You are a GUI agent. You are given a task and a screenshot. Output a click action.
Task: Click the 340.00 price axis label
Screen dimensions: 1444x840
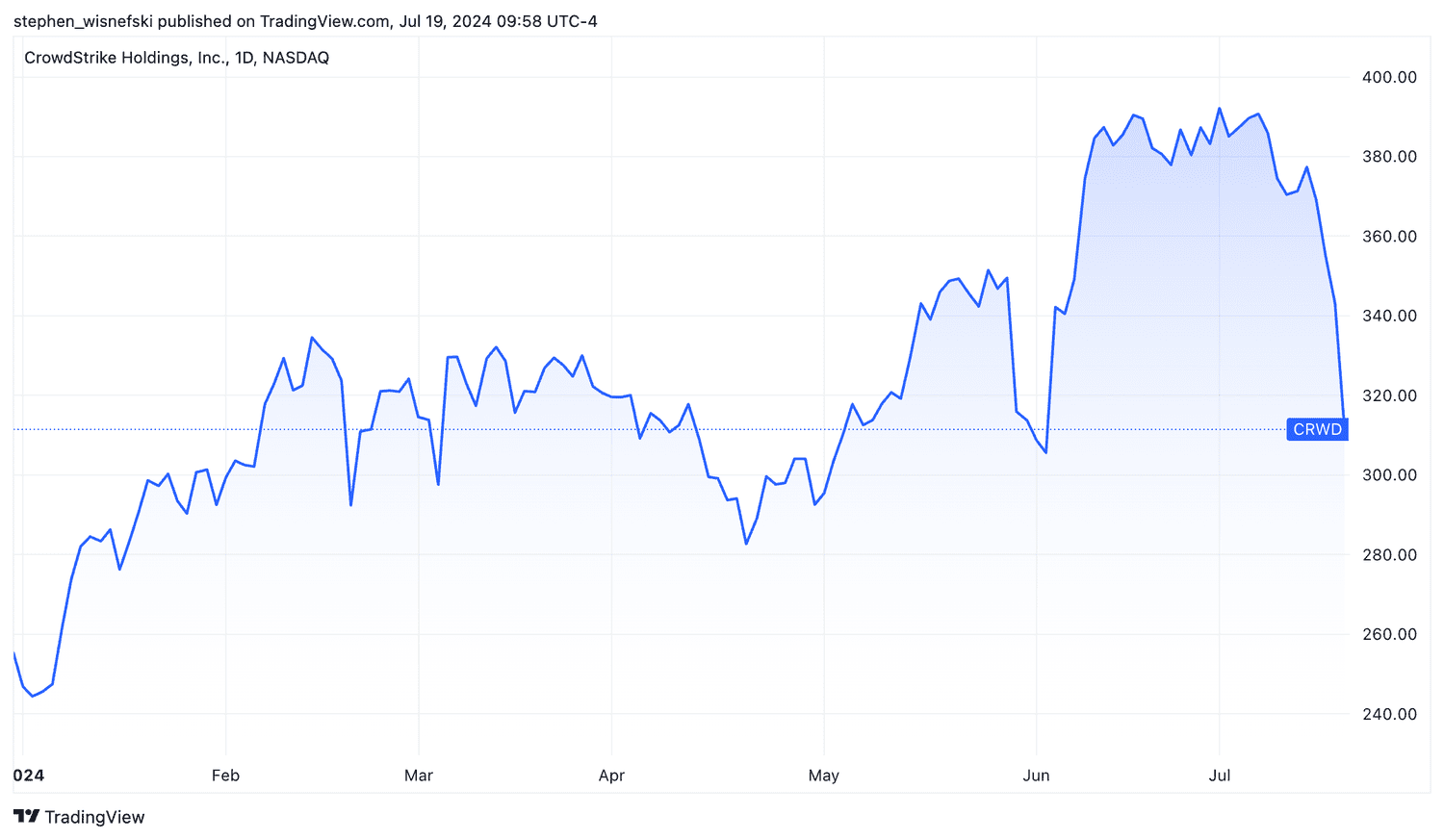[x=1389, y=316]
